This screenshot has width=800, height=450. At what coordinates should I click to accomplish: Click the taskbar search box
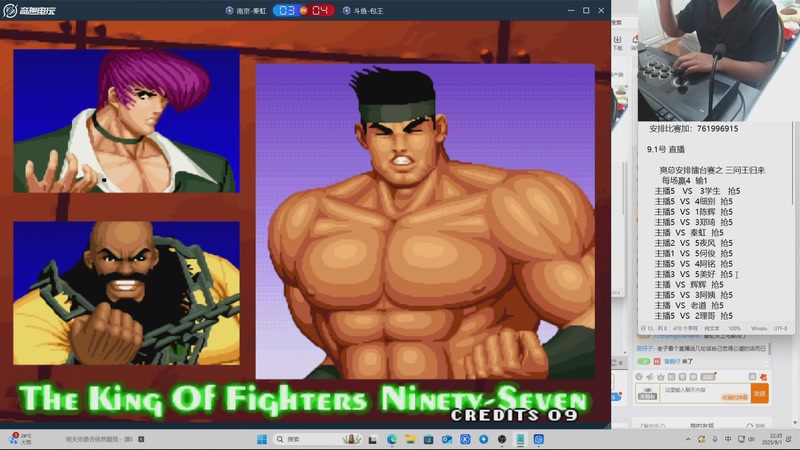pos(317,439)
